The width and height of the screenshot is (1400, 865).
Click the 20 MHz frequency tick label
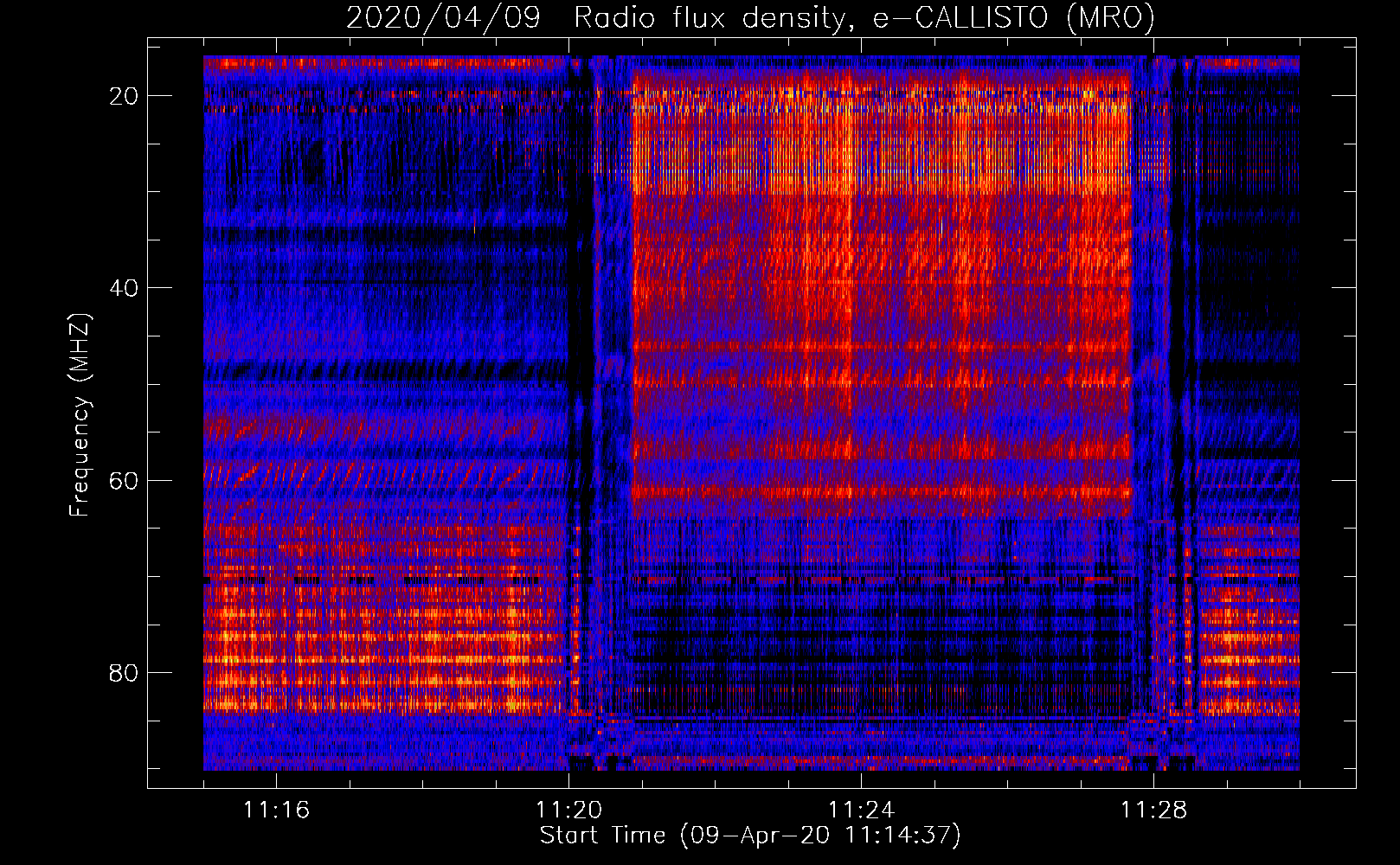point(125,96)
